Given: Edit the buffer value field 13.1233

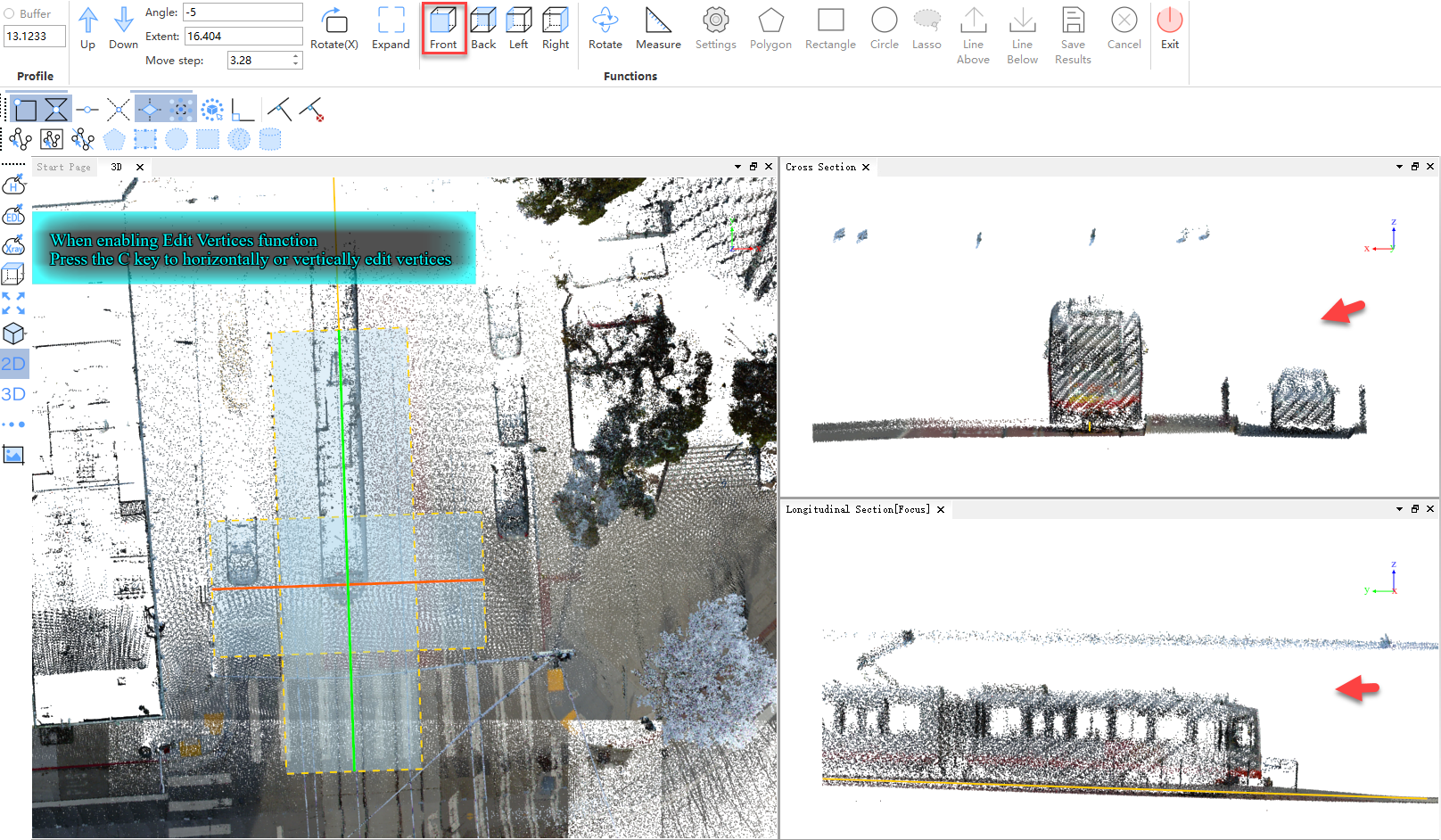Looking at the screenshot, I should point(35,37).
